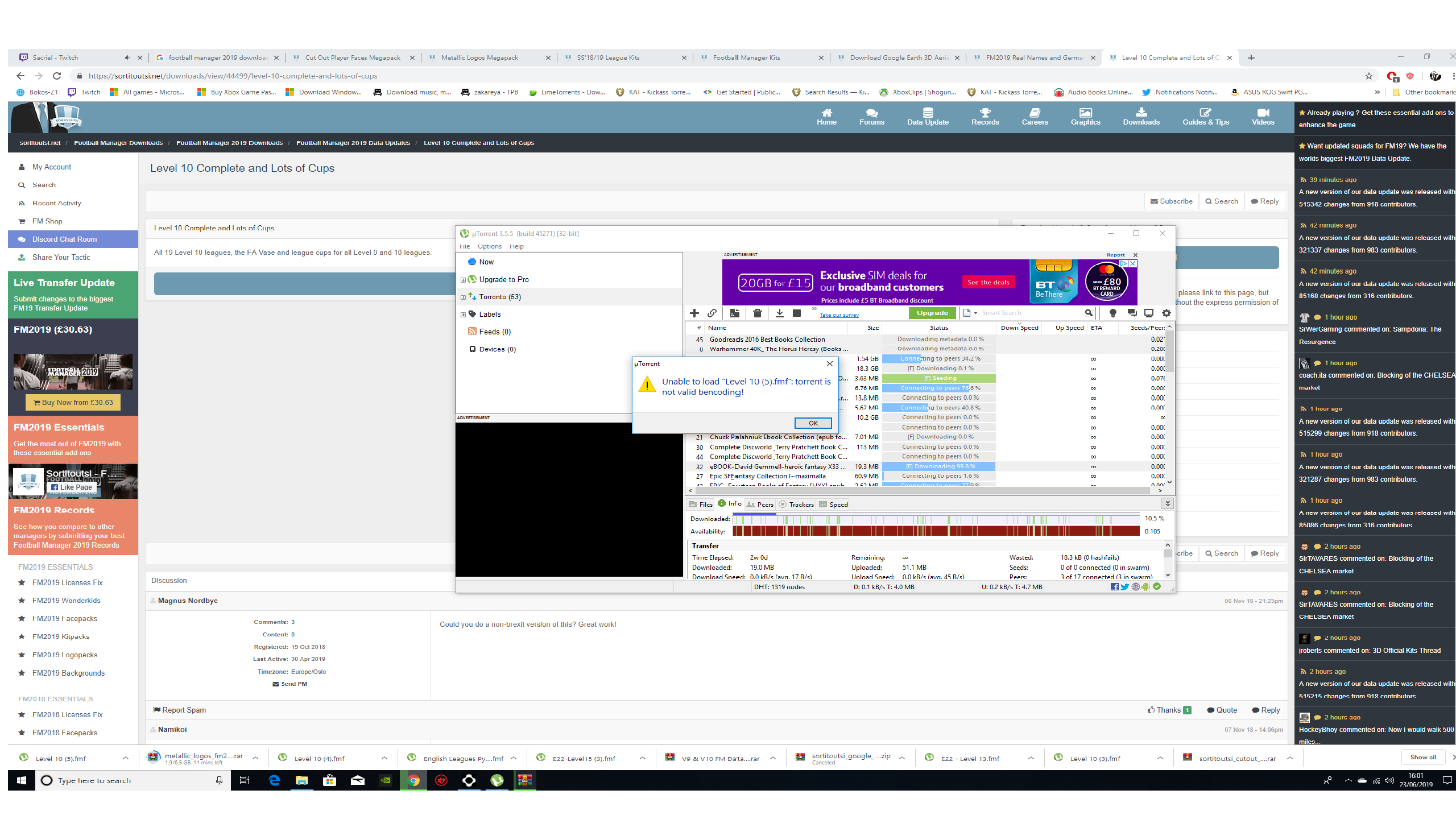Click the Create New Torrent icon
Viewport: 1456px width, 819px height.
(x=735, y=313)
